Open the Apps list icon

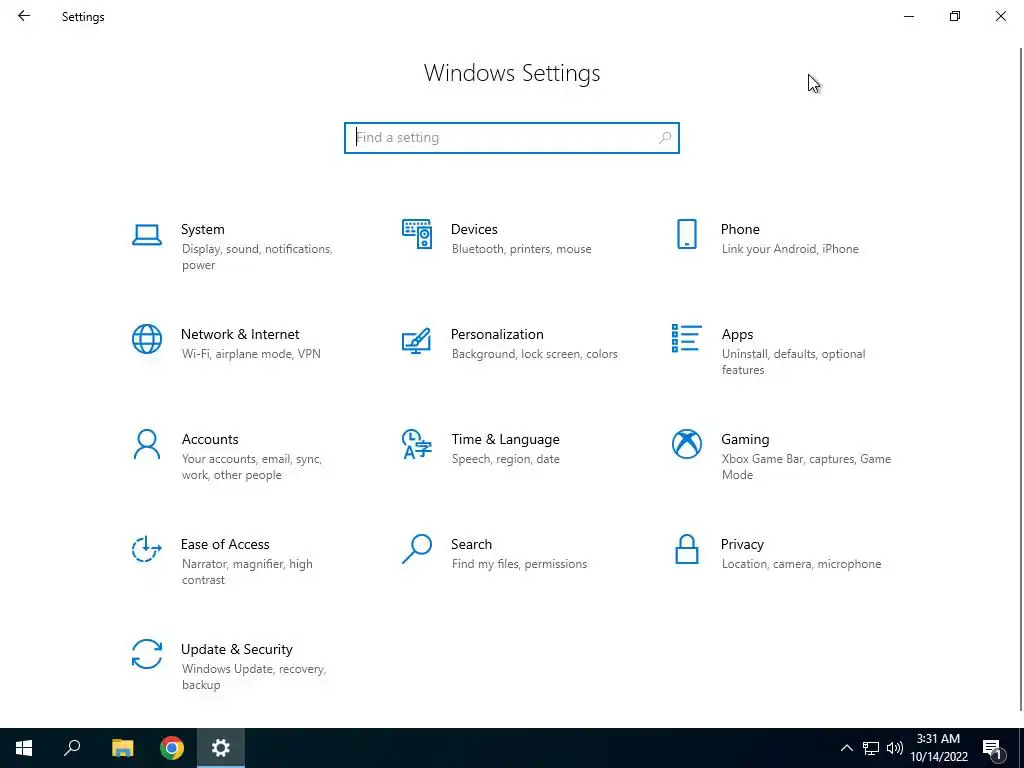(x=686, y=338)
